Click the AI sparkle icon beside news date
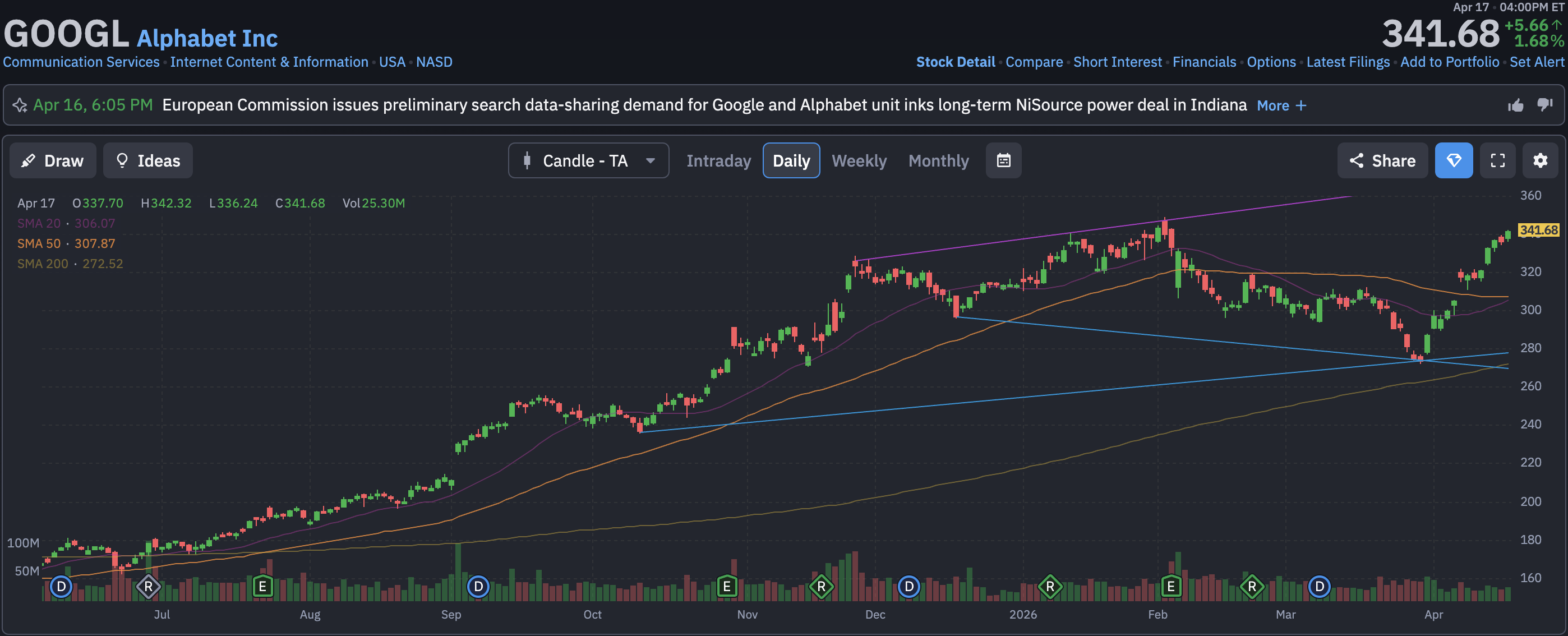Screen dimensions: 1568x636 (x=20, y=105)
